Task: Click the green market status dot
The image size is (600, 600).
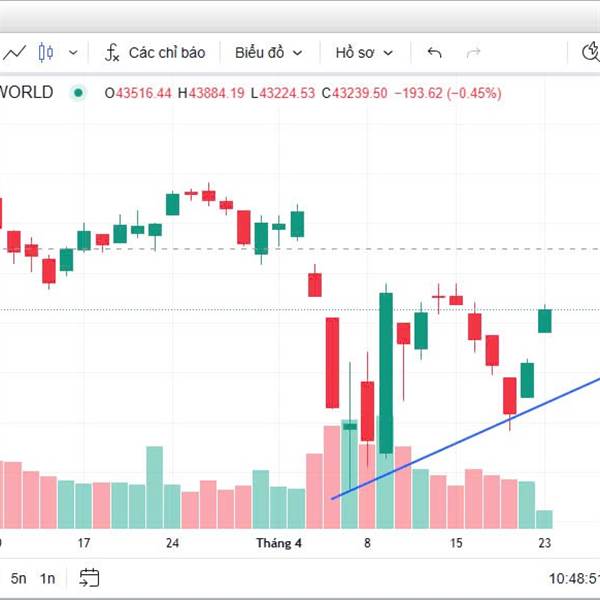Action: 78,93
